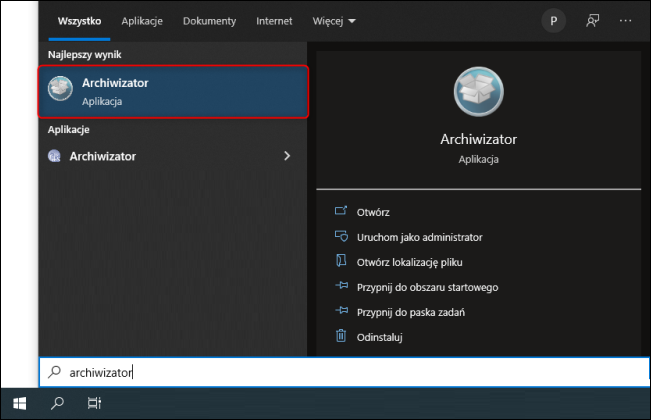651x420 pixels.
Task: Open the feedback icon button
Action: pos(592,20)
